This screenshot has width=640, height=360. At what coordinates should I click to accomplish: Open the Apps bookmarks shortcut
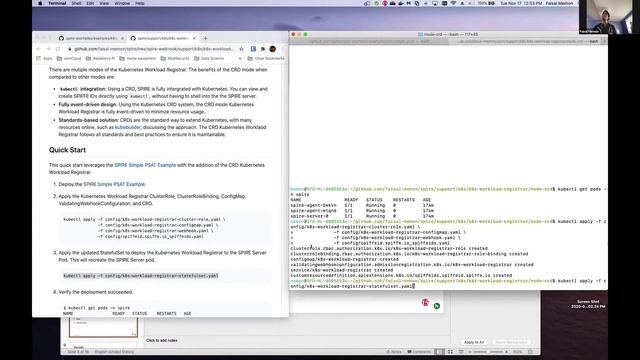click(x=44, y=58)
